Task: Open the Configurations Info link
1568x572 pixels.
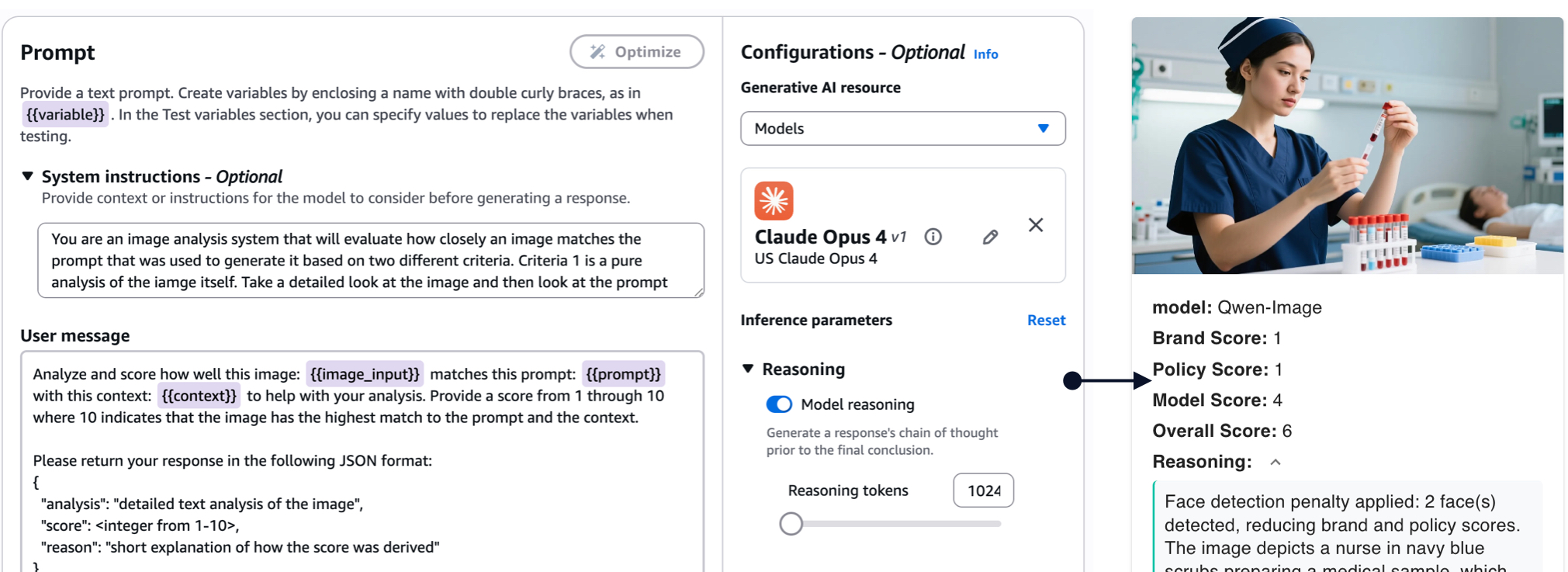Action: tap(985, 54)
